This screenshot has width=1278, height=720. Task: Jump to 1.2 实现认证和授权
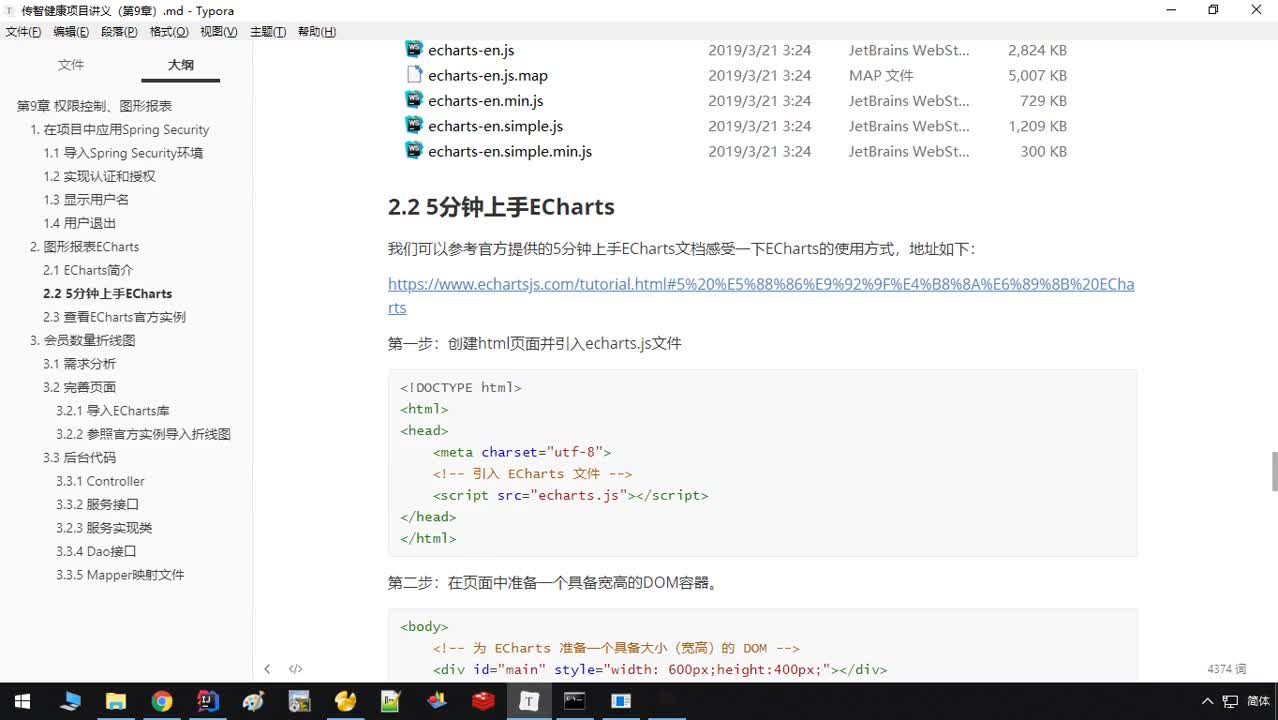click(99, 176)
